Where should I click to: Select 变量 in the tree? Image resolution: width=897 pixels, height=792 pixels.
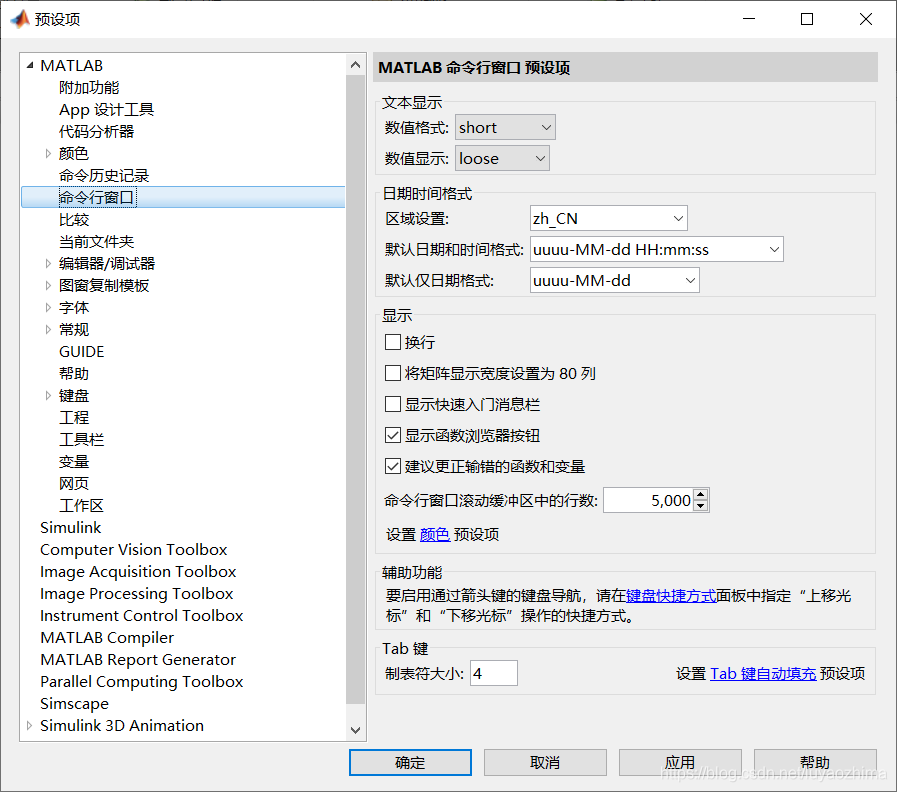coord(74,461)
